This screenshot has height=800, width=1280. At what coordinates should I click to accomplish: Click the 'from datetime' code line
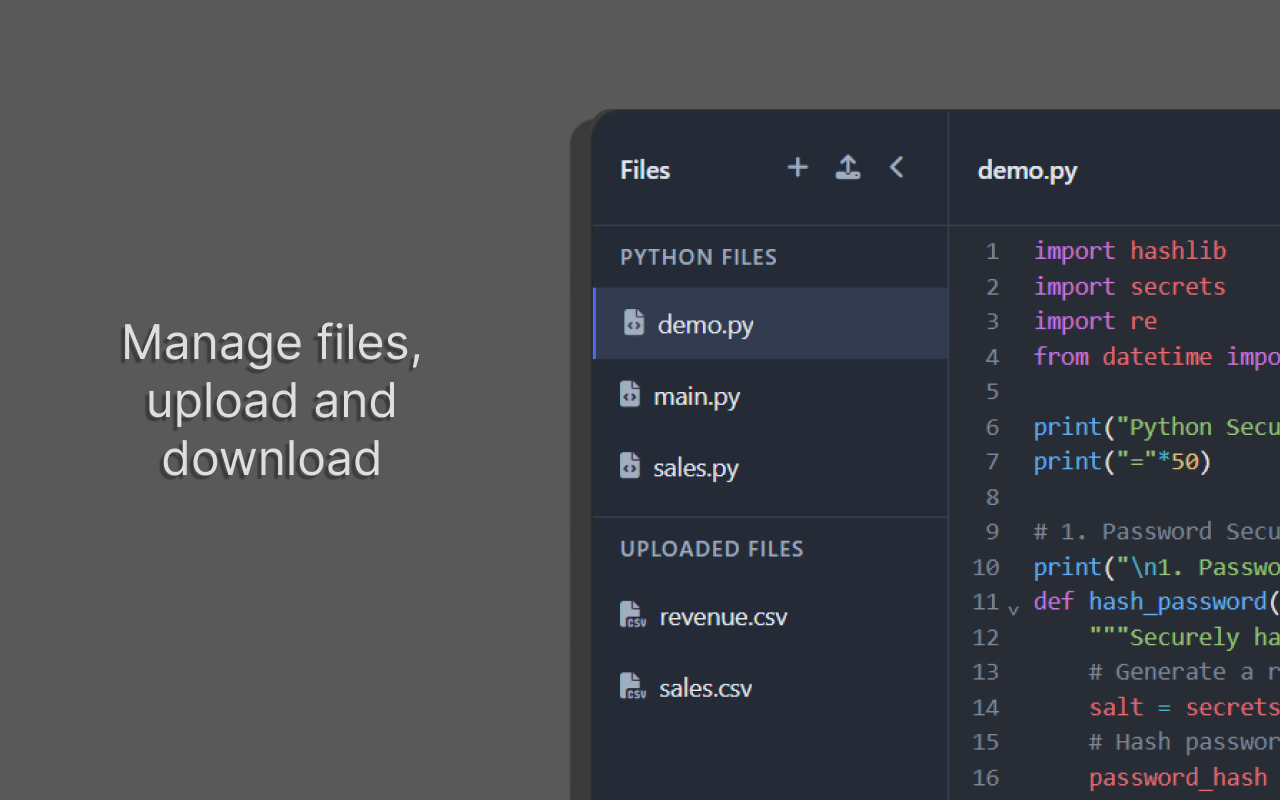tap(1157, 356)
